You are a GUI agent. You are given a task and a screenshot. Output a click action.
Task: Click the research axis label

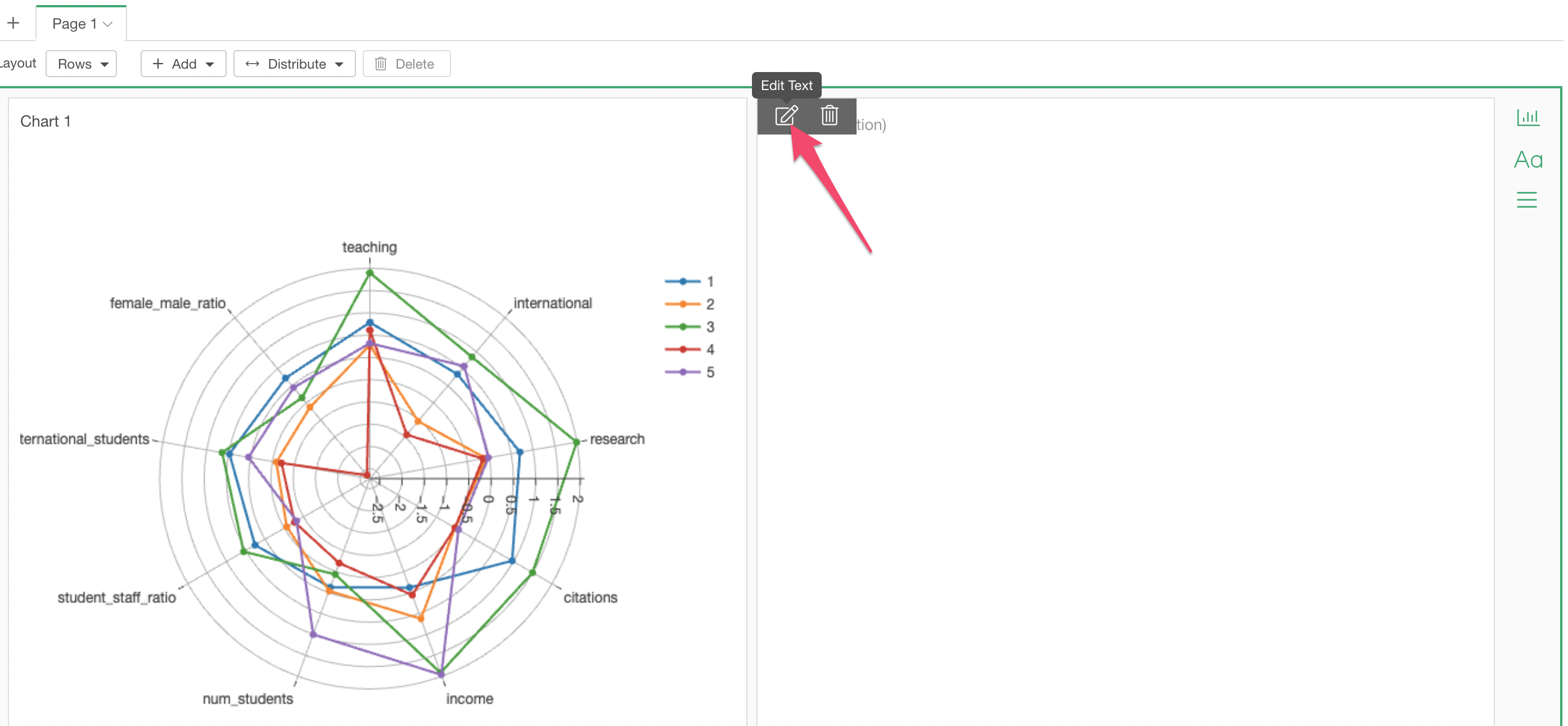pos(617,439)
